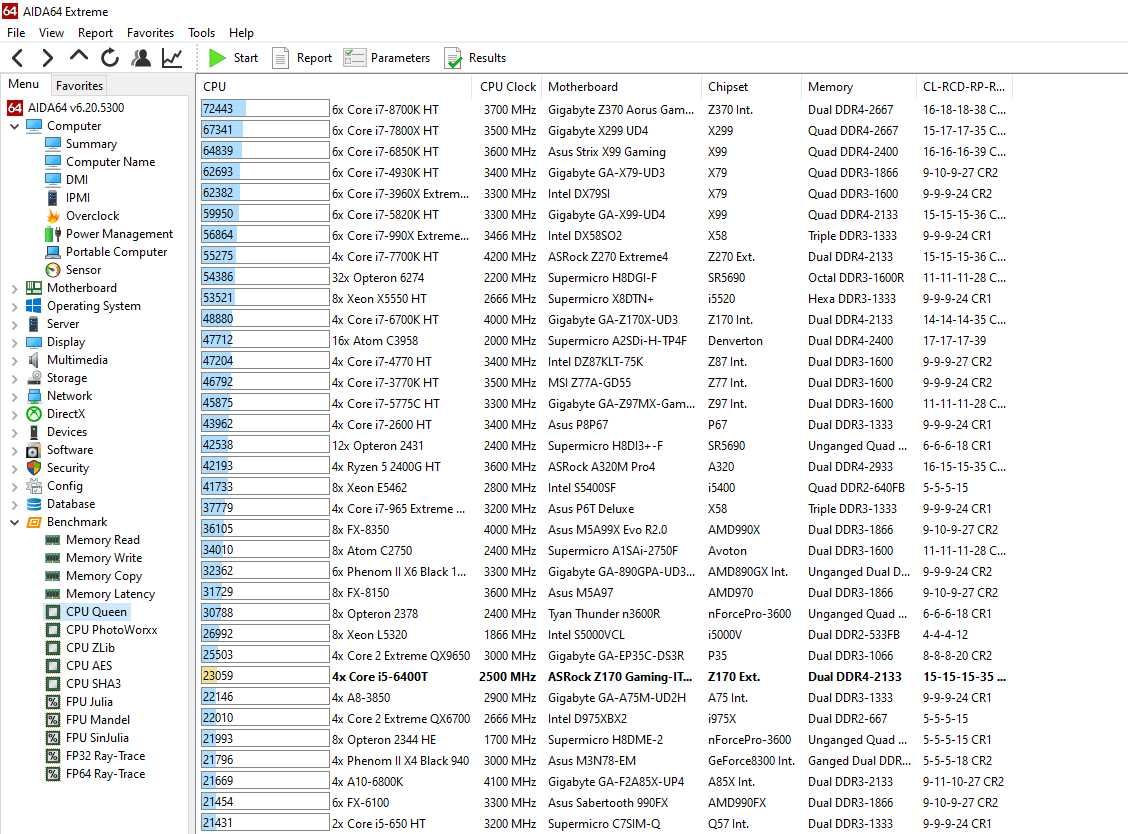
Task: Open the Favorites menu
Action: 150,32
